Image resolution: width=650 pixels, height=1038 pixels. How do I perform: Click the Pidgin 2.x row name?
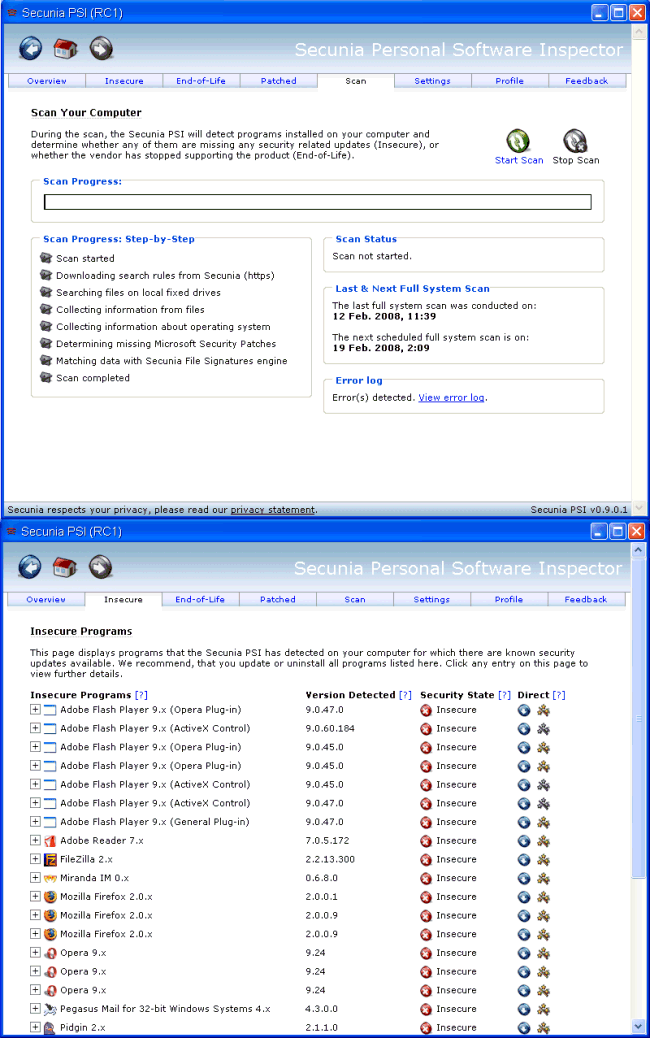tap(83, 1027)
